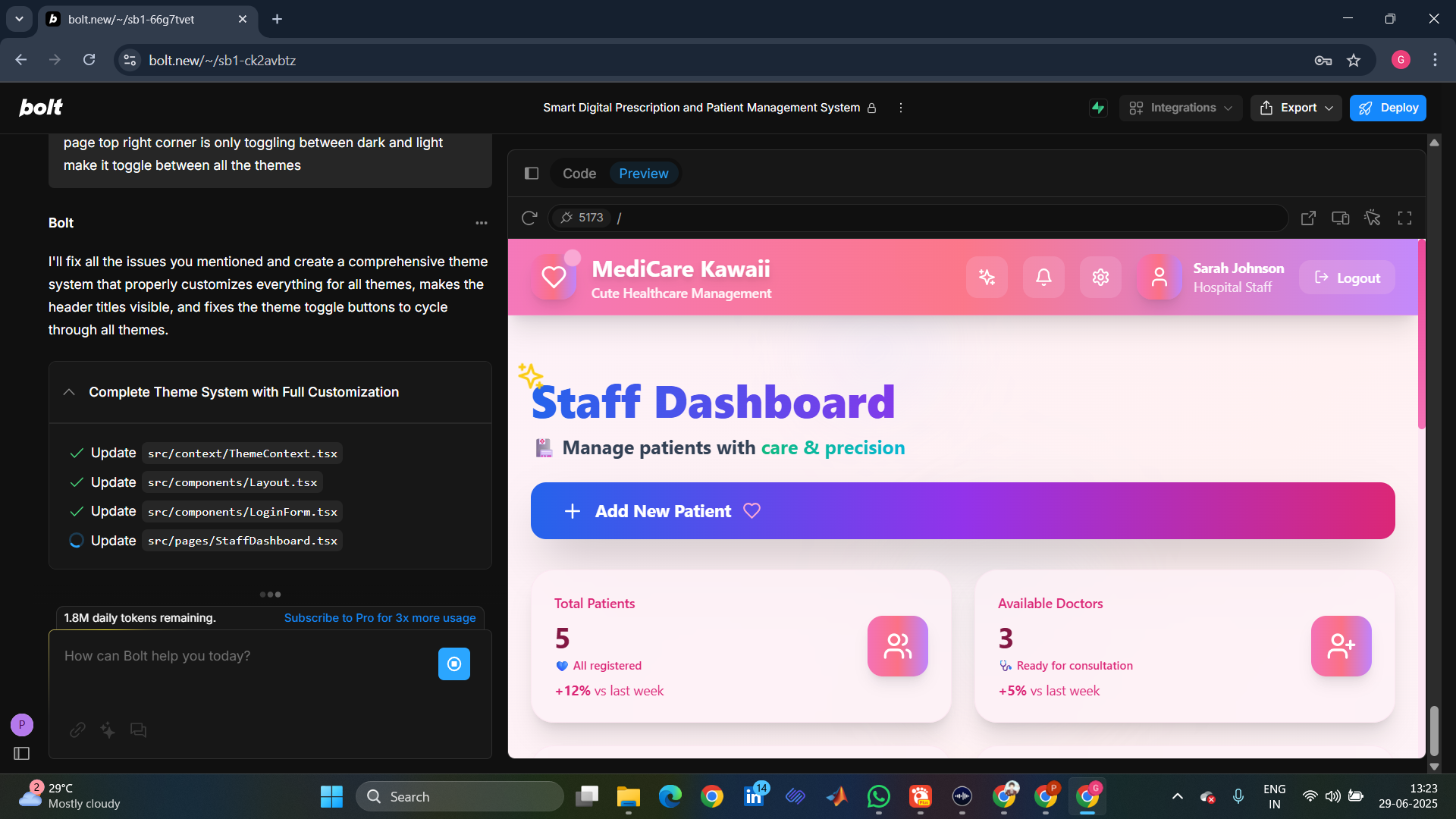
Task: Toggle responsive device preview mode
Action: pos(1340,218)
